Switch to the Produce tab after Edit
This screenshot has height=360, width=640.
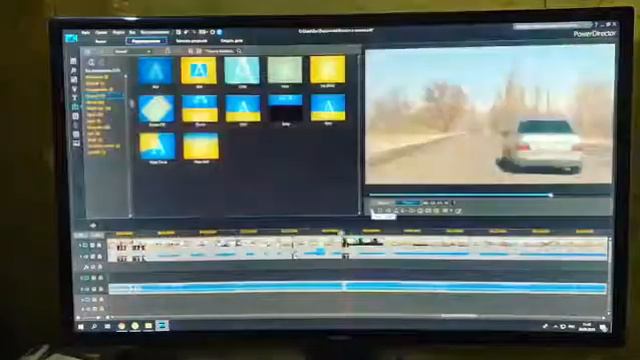tap(191, 41)
